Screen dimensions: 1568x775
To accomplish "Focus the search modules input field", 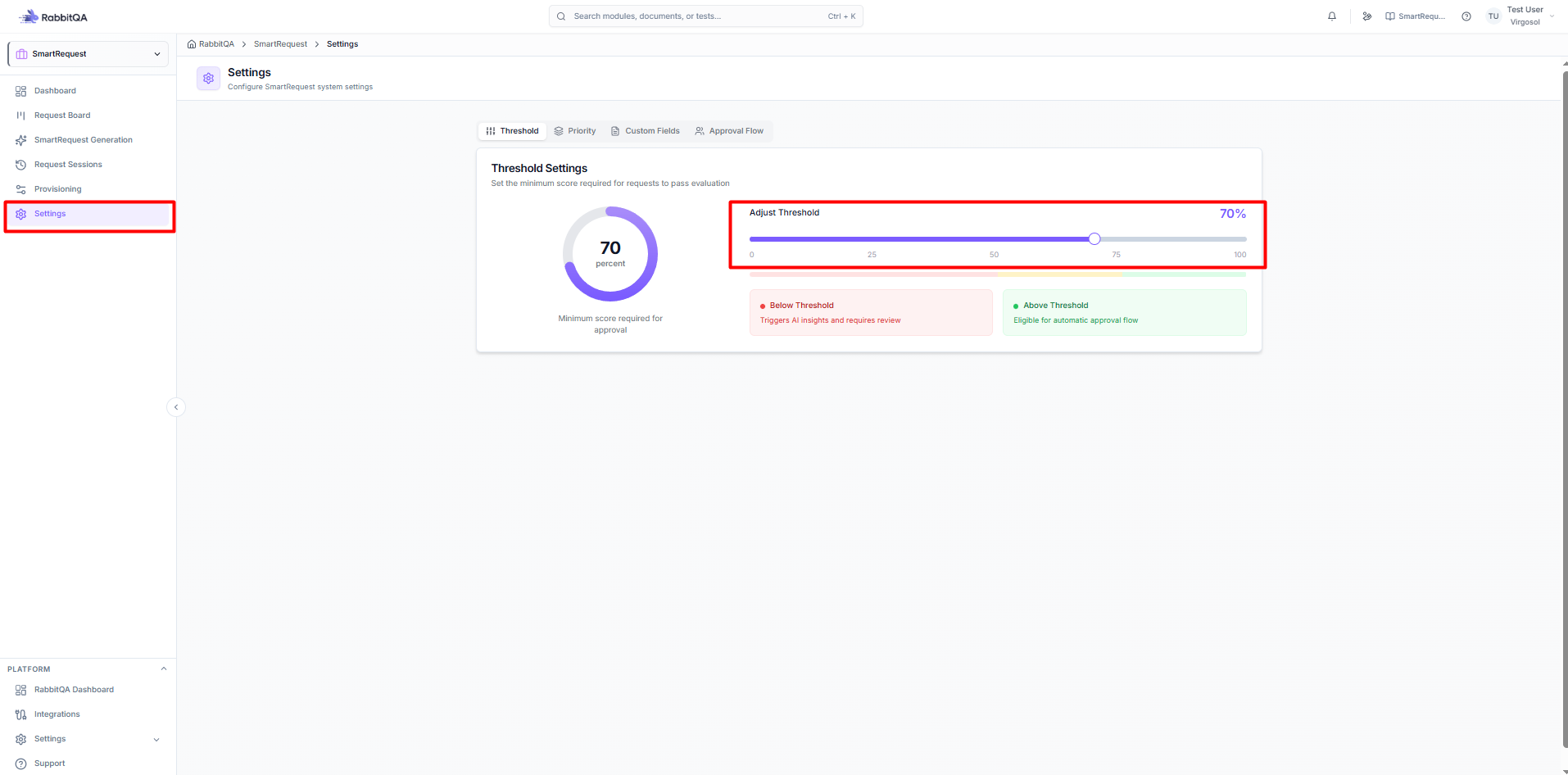I will pos(706,16).
